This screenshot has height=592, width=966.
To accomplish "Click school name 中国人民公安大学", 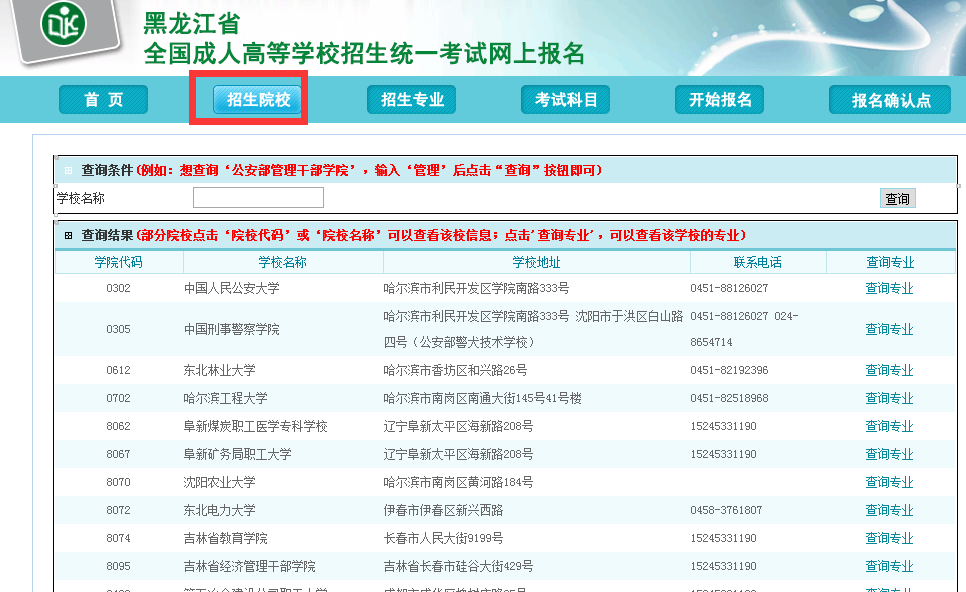I will 232,288.
